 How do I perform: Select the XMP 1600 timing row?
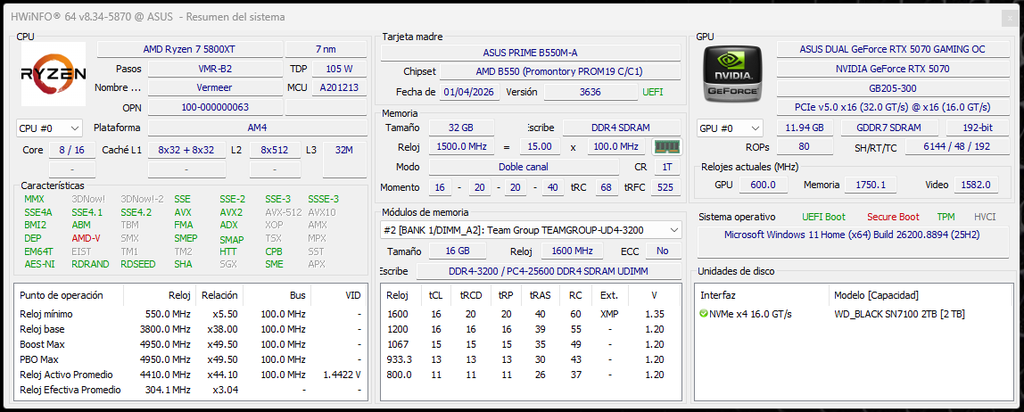pyautogui.click(x=530, y=314)
